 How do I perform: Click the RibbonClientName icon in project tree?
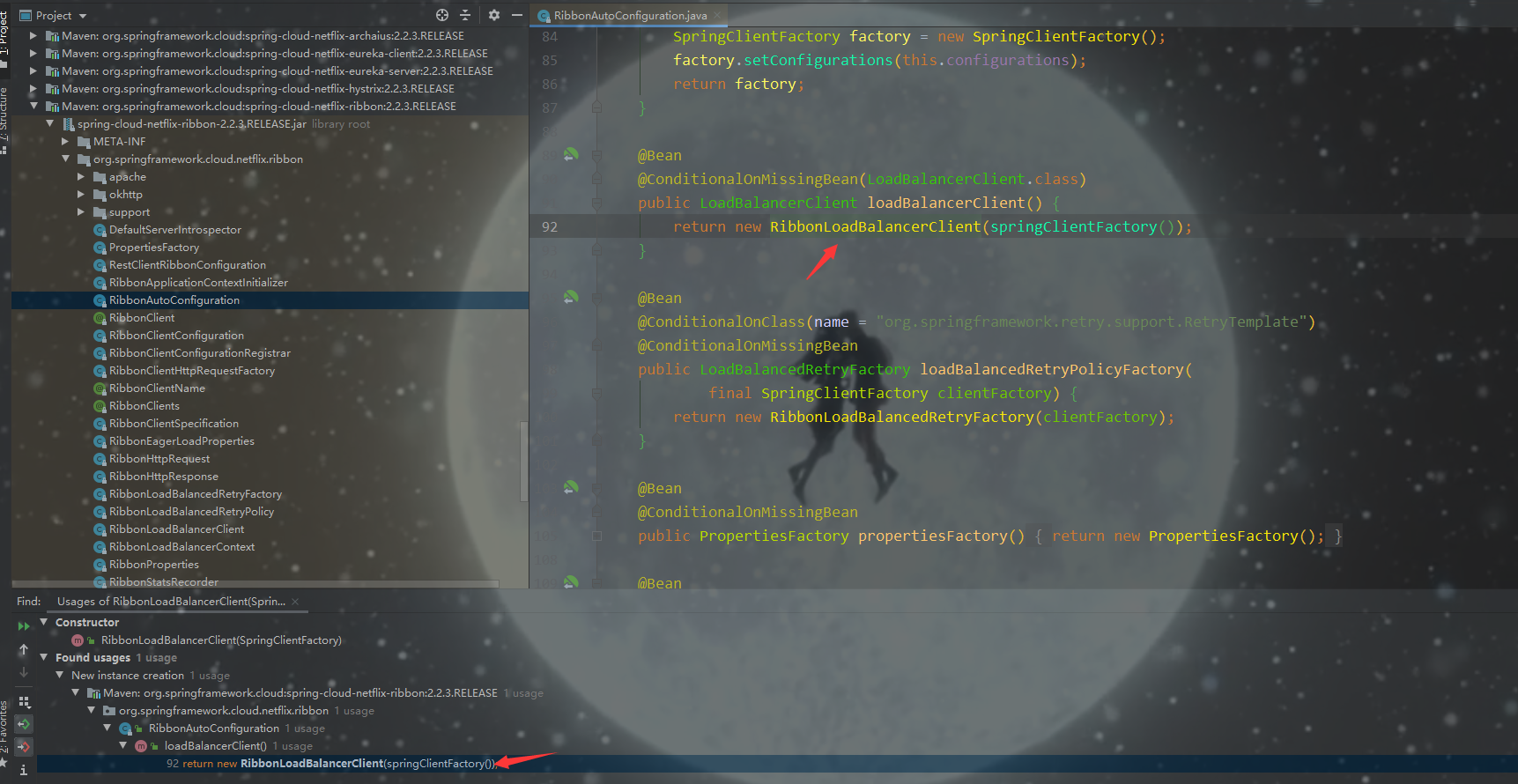coord(100,388)
